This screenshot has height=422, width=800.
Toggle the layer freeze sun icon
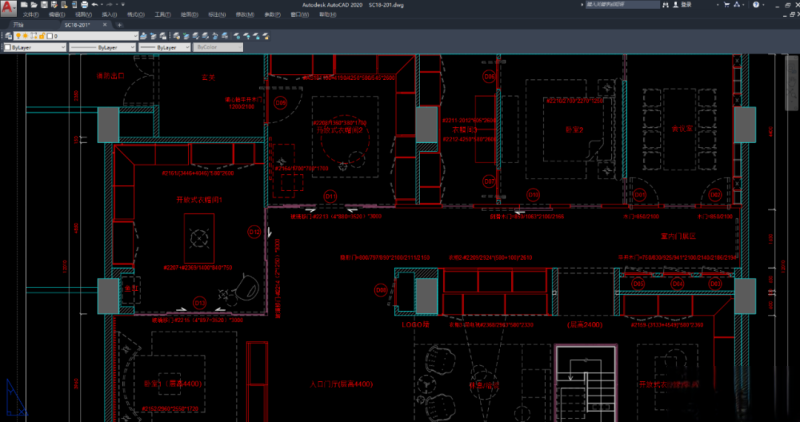(27, 36)
